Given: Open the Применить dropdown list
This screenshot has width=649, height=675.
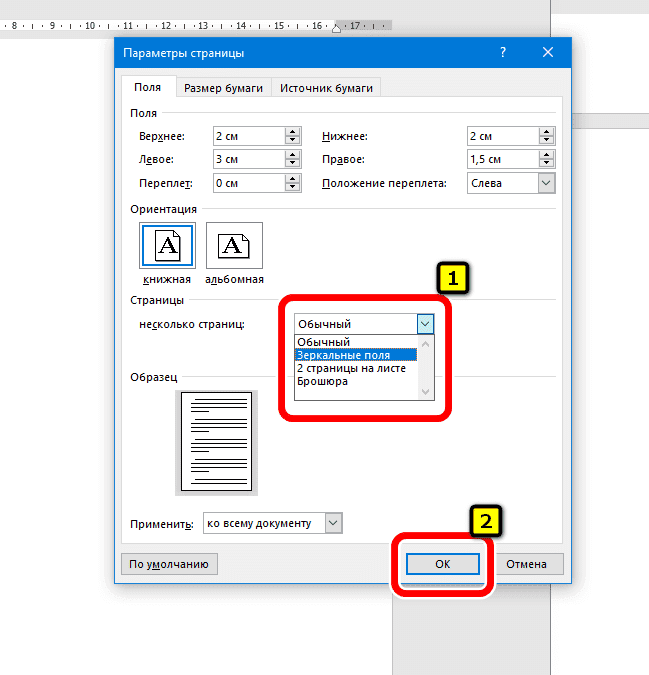Looking at the screenshot, I should point(334,523).
